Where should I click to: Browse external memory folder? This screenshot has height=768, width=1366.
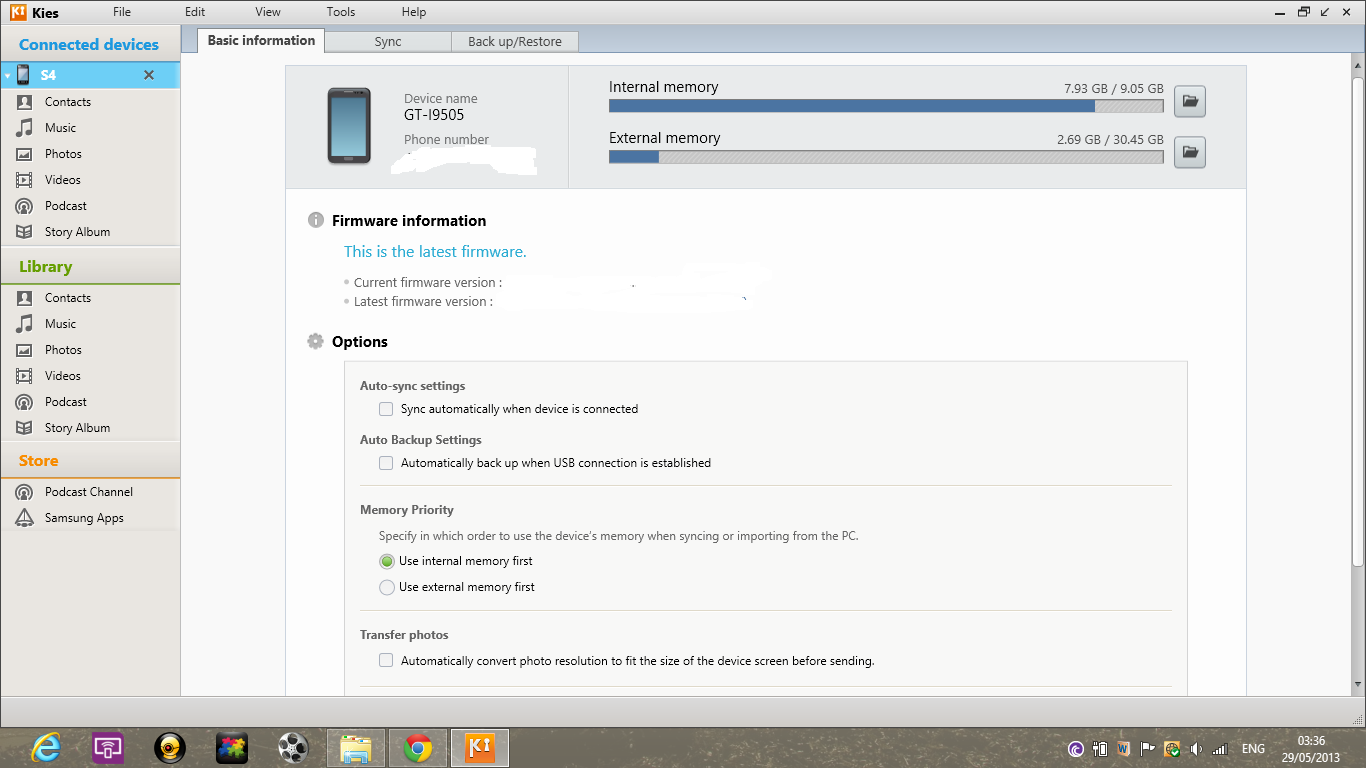click(1189, 152)
